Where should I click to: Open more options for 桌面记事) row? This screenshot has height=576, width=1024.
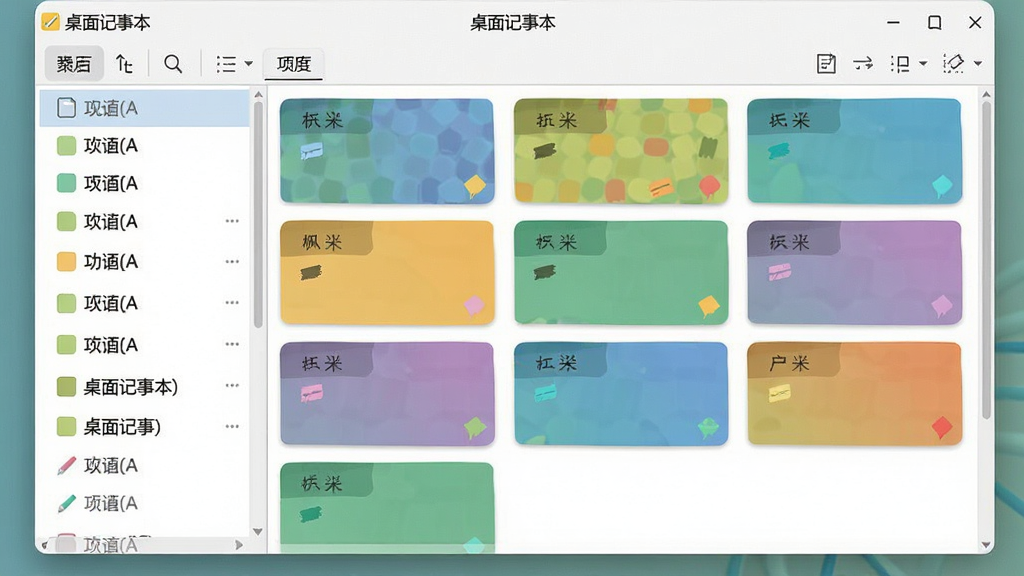coord(232,427)
